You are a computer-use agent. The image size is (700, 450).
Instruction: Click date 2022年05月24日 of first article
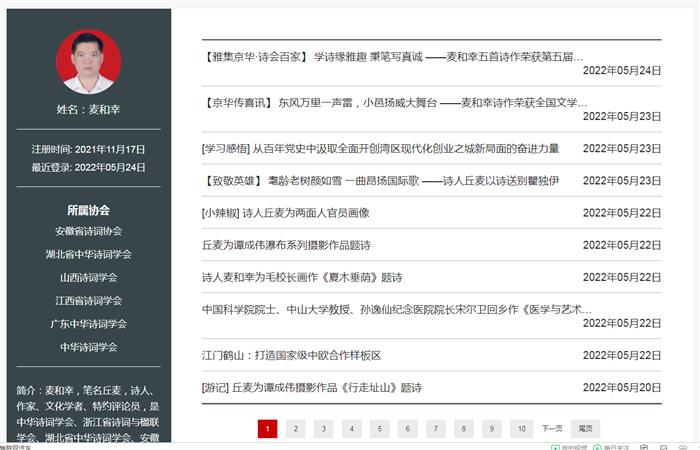622,71
